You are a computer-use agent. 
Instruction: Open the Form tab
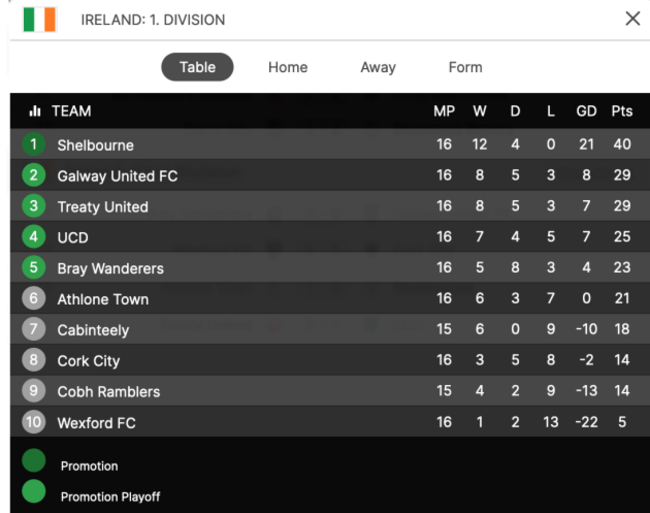click(x=465, y=67)
